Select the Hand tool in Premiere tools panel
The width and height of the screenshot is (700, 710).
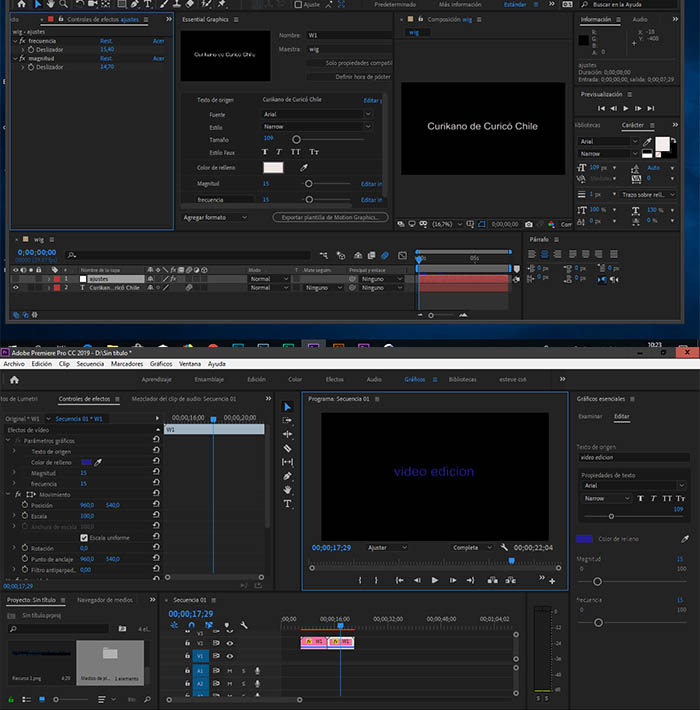pos(287,489)
